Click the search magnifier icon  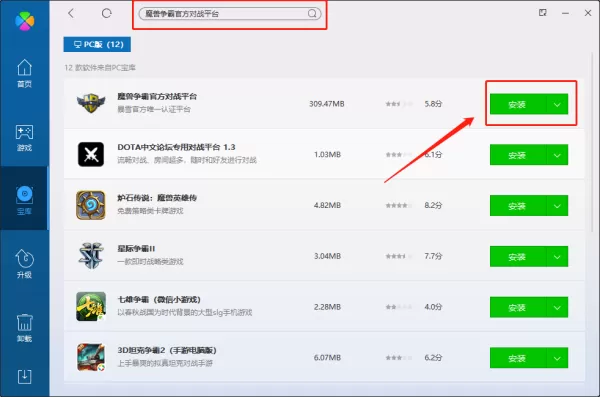[x=312, y=14]
